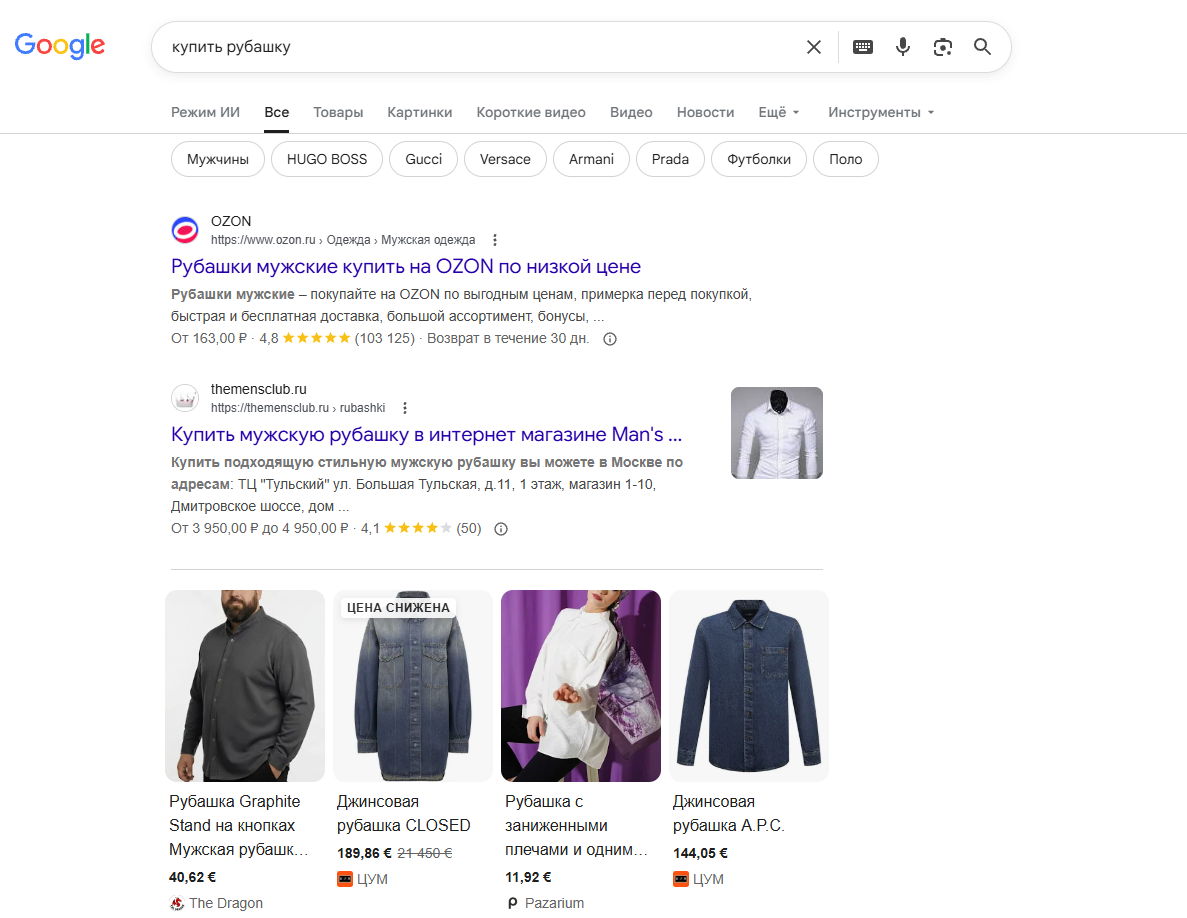Screen dimensions: 1187x918
Task: Open three-dot menu for OZON result
Action: [x=494, y=240]
